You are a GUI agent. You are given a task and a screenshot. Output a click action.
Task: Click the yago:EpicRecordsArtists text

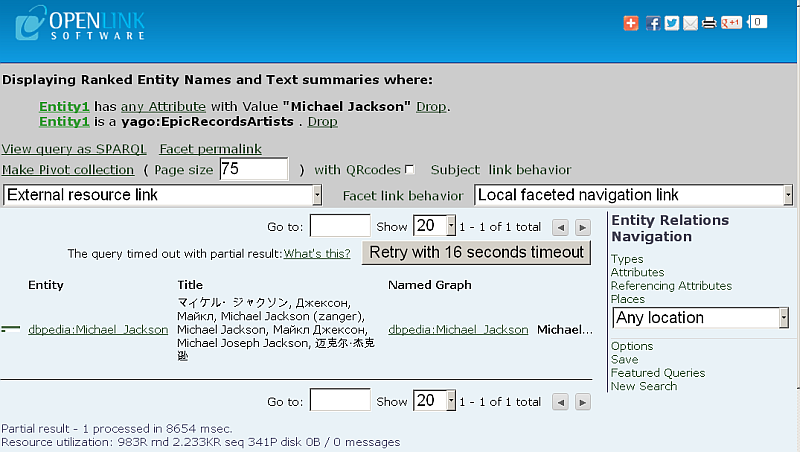point(208,122)
